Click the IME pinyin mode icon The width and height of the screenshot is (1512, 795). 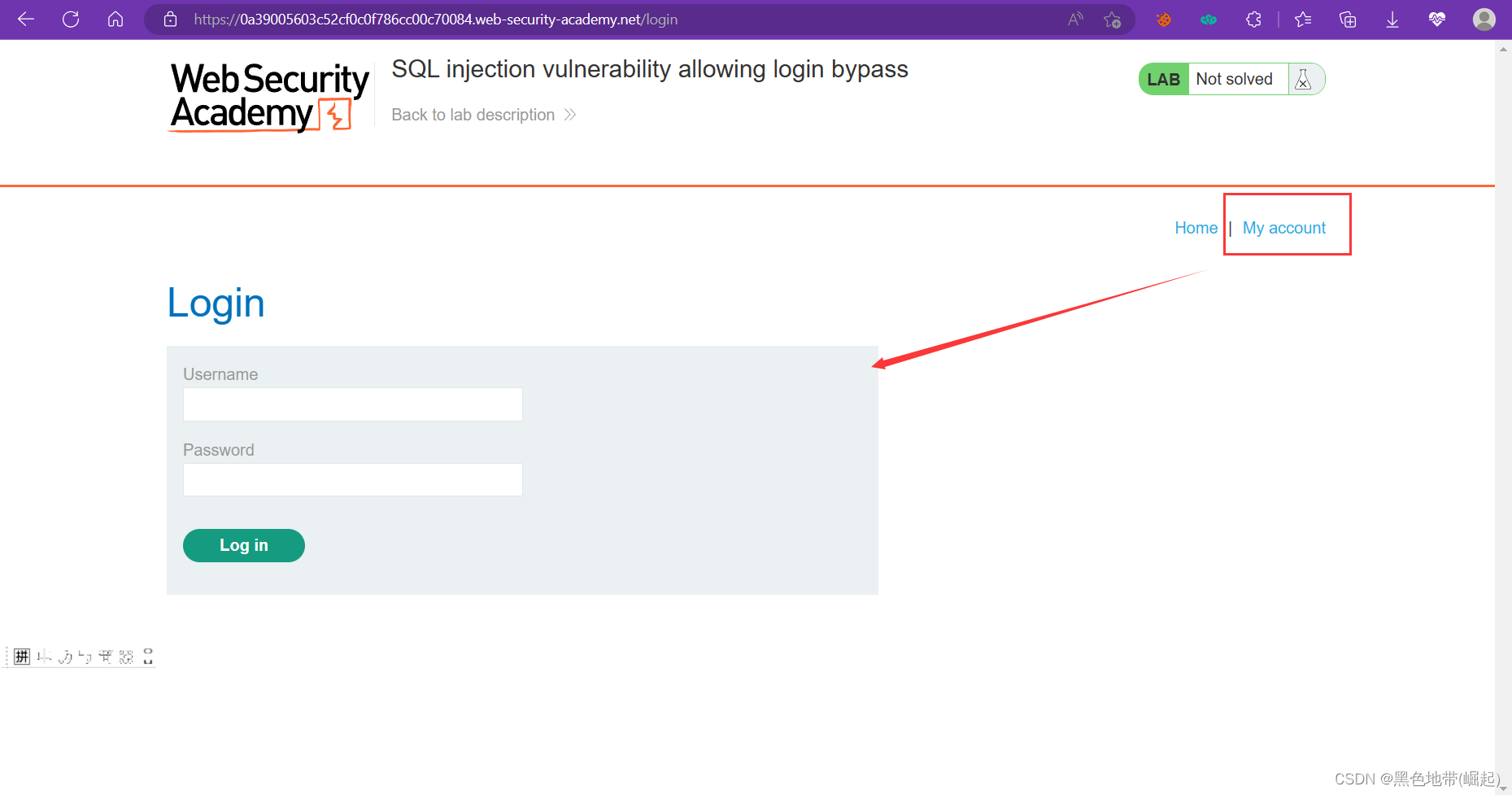click(x=22, y=657)
